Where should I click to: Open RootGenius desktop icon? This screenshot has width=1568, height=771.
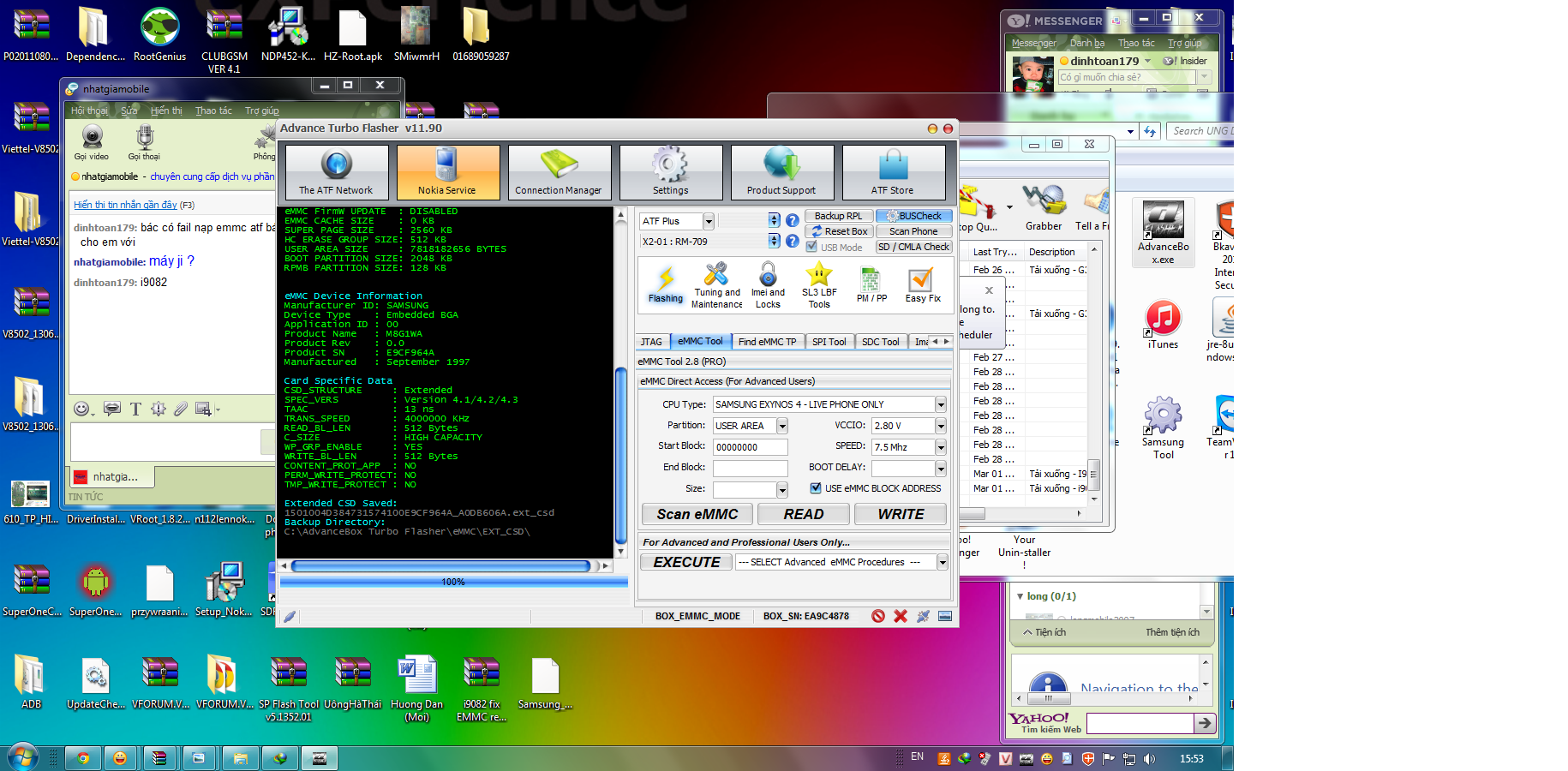[x=159, y=35]
